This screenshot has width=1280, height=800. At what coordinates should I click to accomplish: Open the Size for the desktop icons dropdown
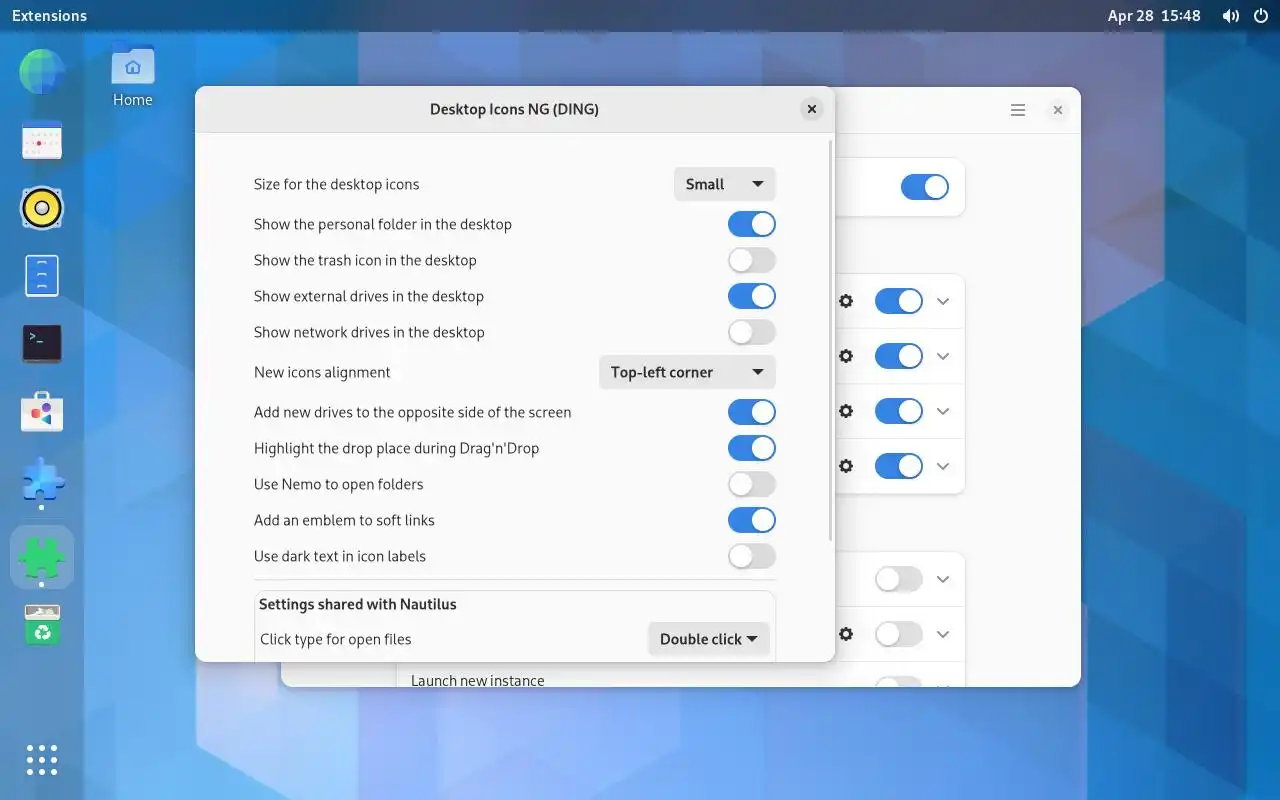click(x=725, y=184)
